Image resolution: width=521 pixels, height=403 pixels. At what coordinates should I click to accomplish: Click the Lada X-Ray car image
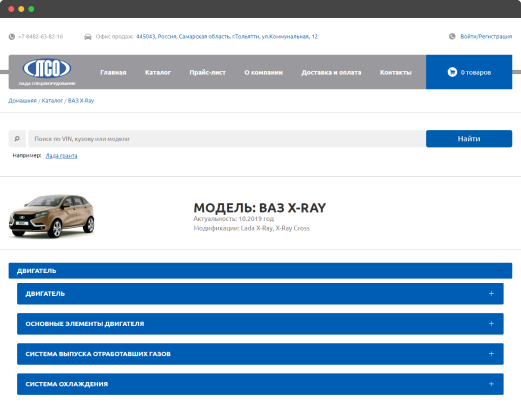(x=52, y=216)
